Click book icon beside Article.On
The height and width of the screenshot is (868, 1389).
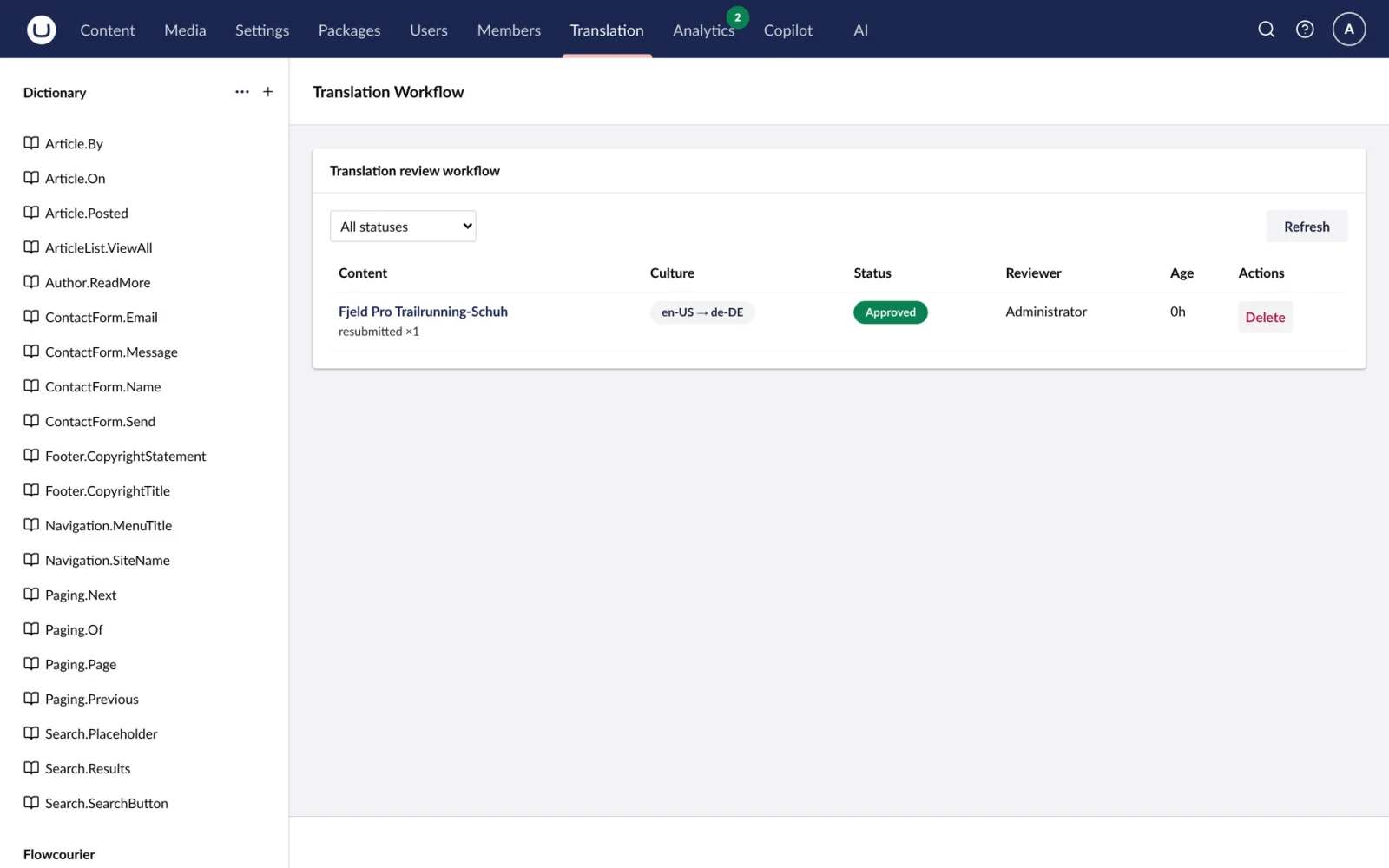point(31,178)
